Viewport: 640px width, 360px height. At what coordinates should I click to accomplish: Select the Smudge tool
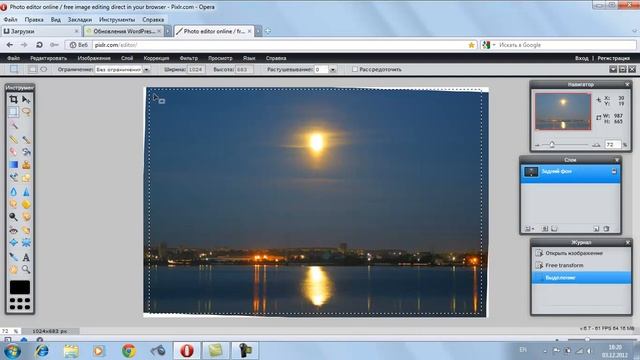click(13, 204)
